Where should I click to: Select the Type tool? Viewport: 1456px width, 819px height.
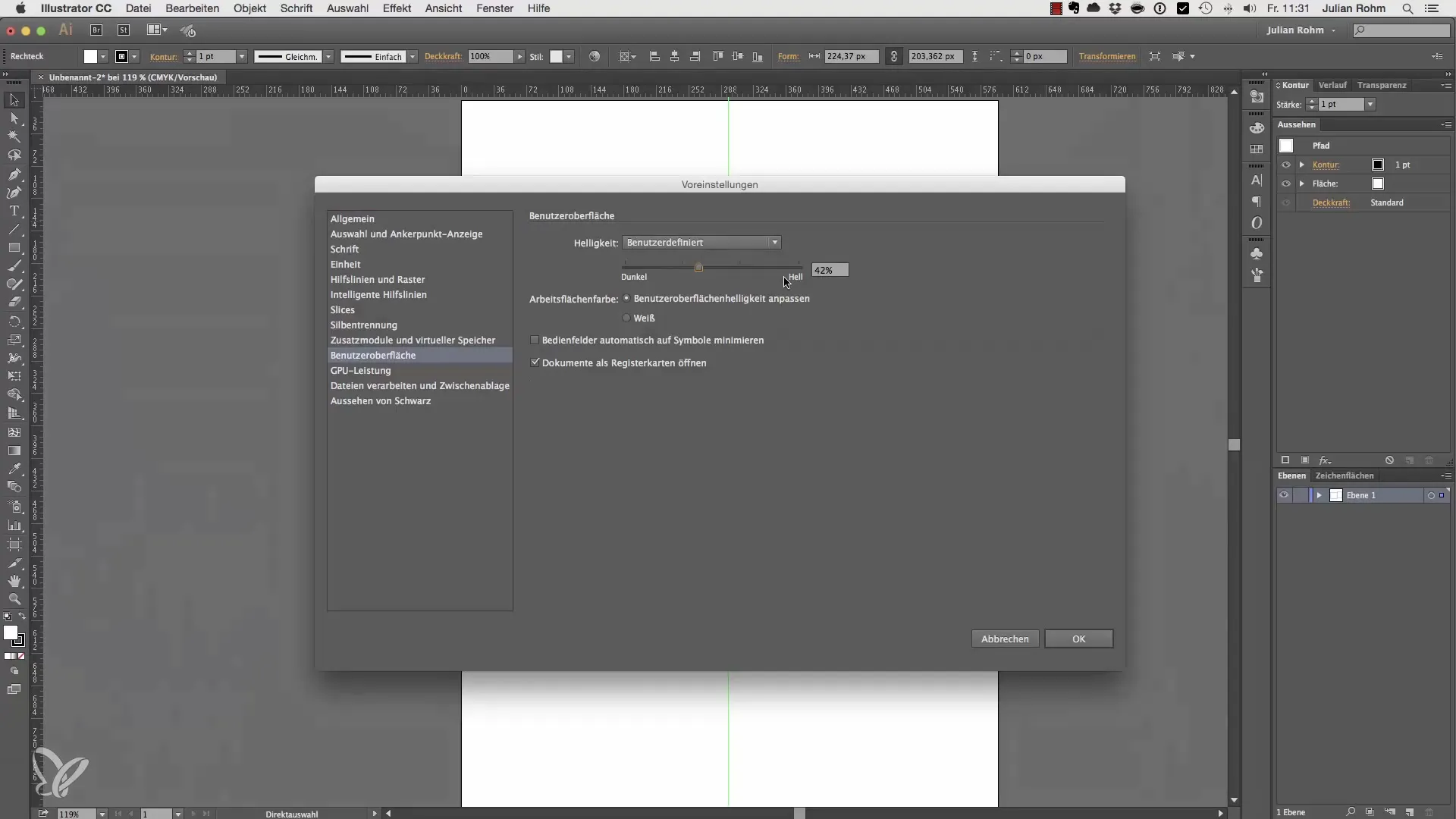14,211
